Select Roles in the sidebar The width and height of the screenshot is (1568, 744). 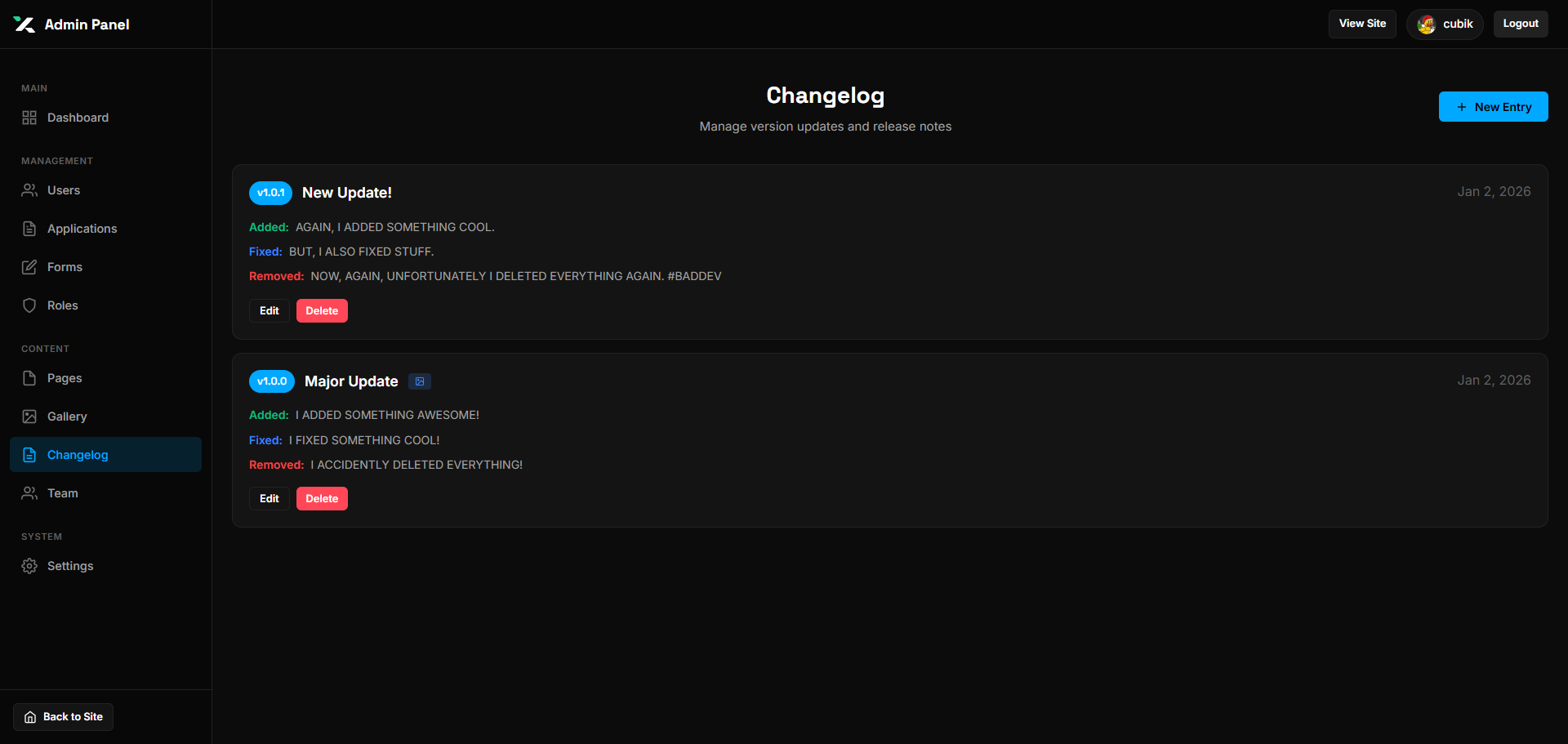[106, 305]
